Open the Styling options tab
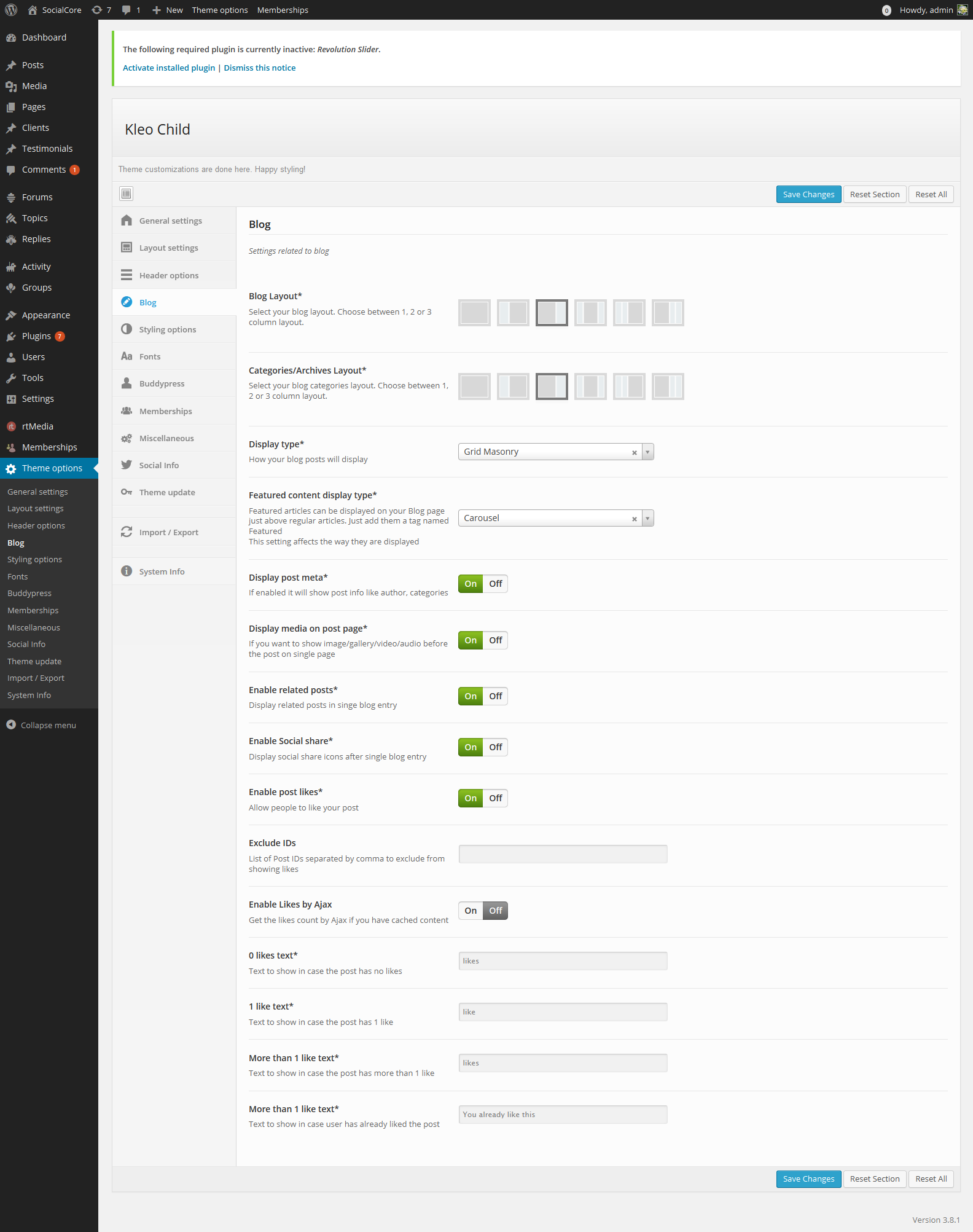 pyautogui.click(x=167, y=329)
